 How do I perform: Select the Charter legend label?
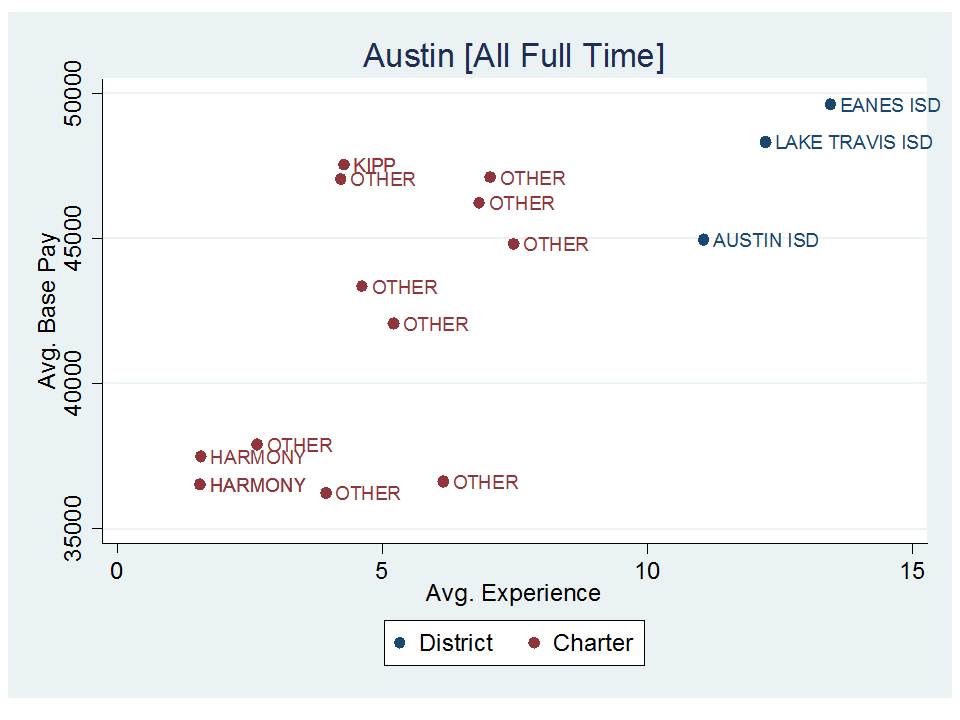pos(592,643)
